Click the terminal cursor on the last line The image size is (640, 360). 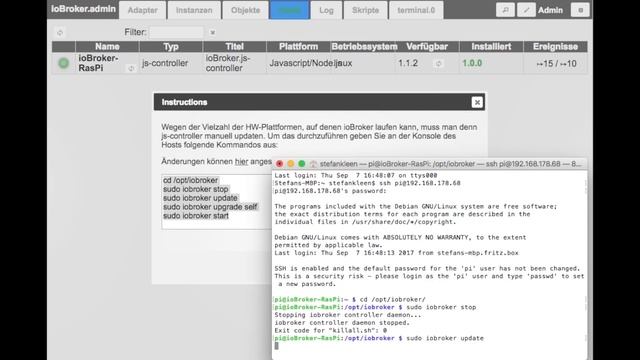coord(277,346)
